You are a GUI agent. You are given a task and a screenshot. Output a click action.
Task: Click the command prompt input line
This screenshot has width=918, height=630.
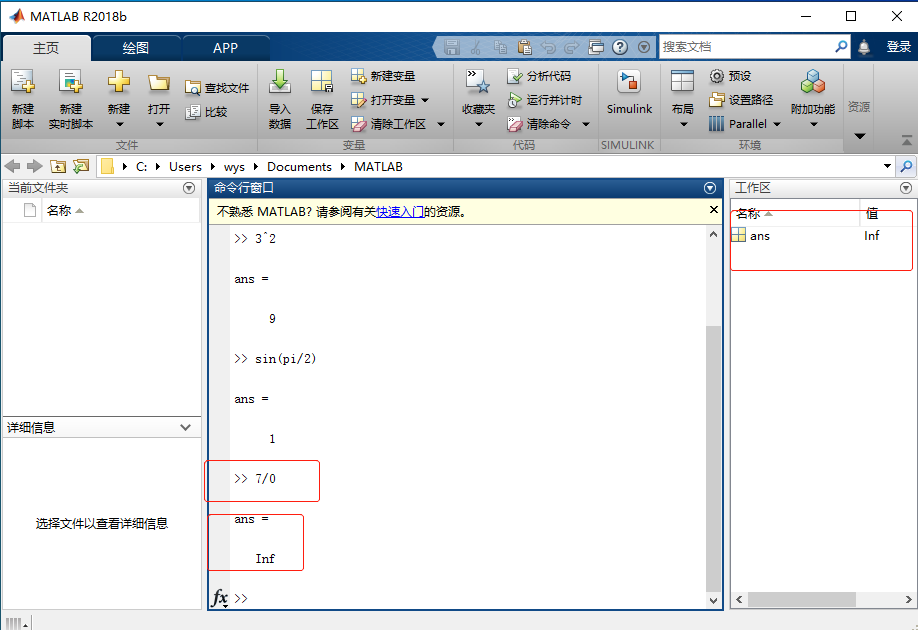pos(468,598)
